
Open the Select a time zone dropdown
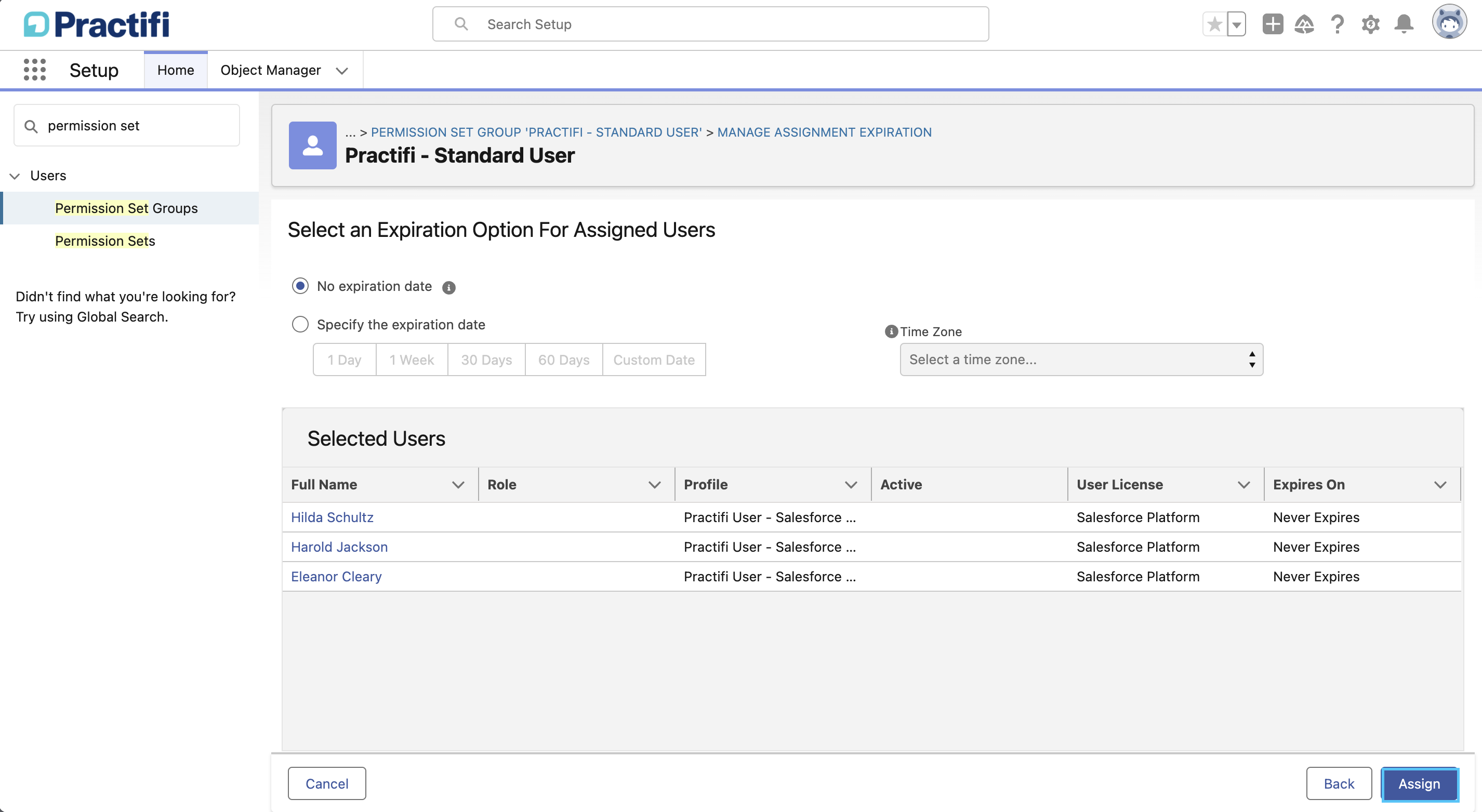tap(1081, 360)
